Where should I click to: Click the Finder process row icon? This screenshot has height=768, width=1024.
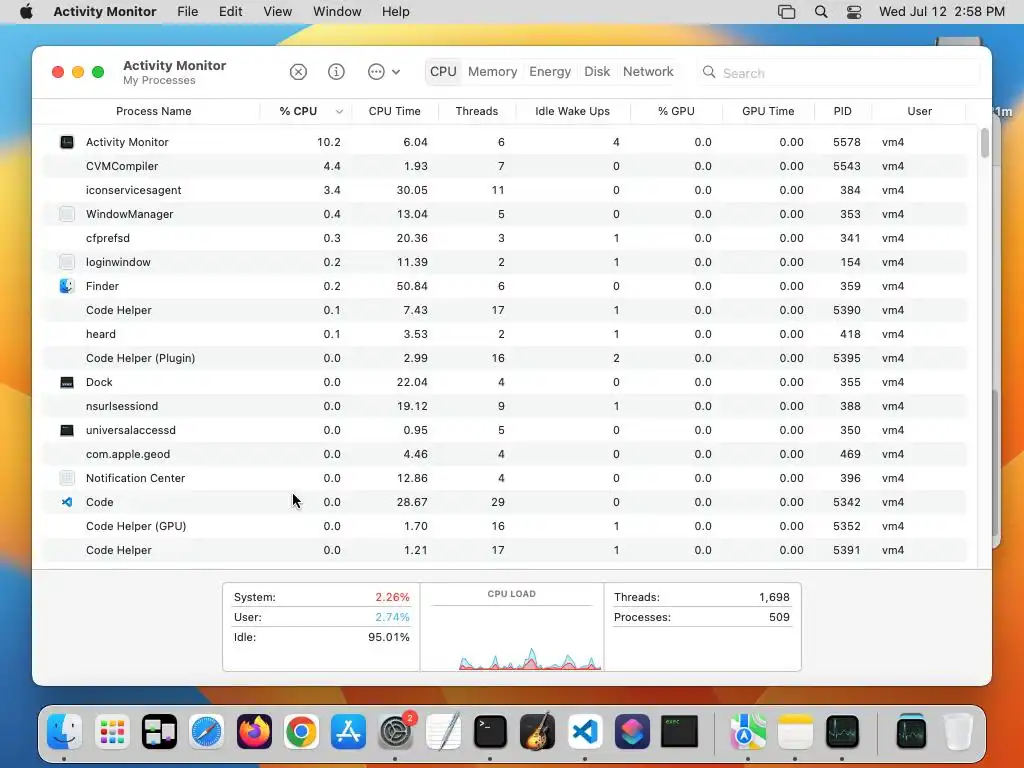pos(67,286)
